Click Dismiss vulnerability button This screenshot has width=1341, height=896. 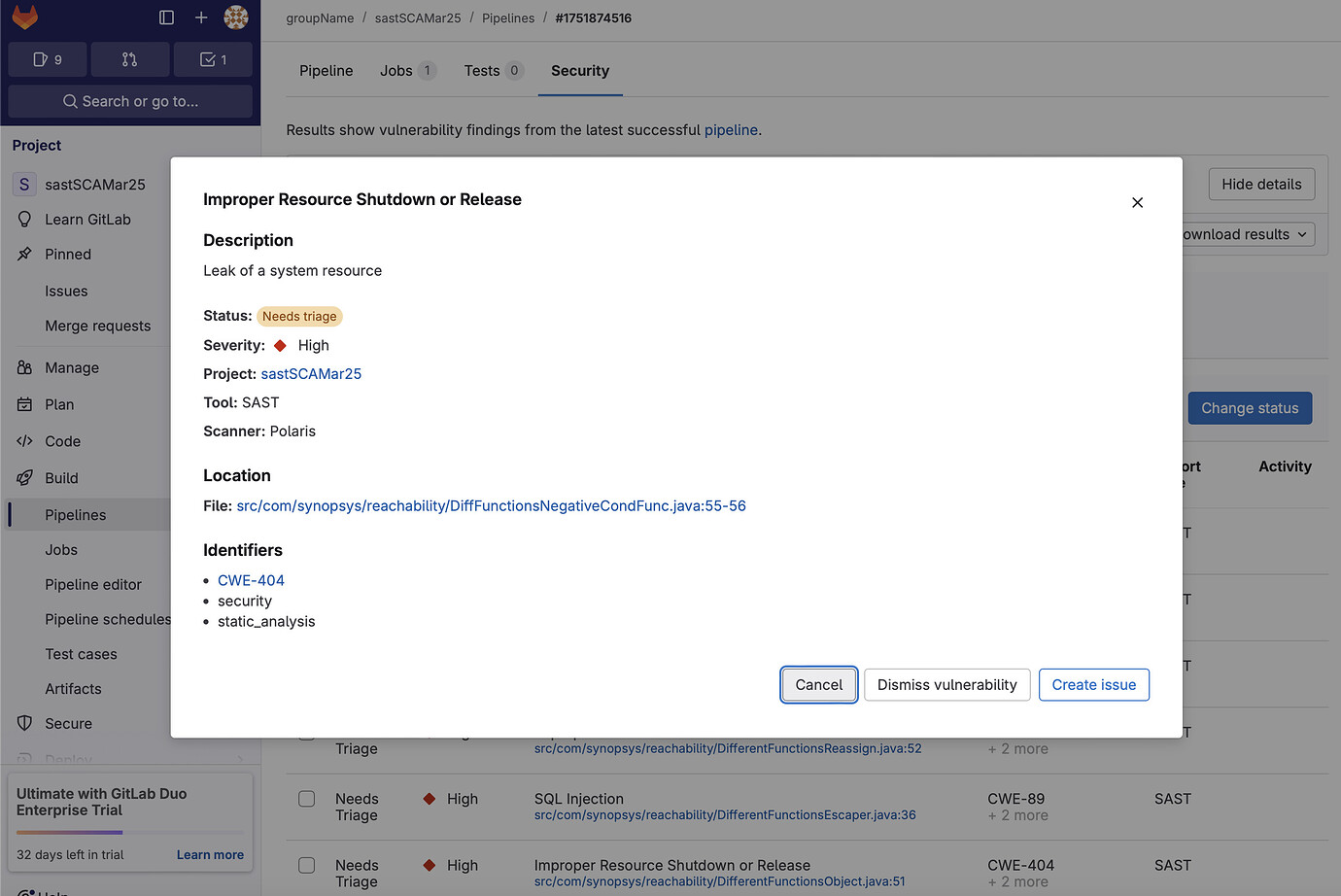click(x=947, y=685)
